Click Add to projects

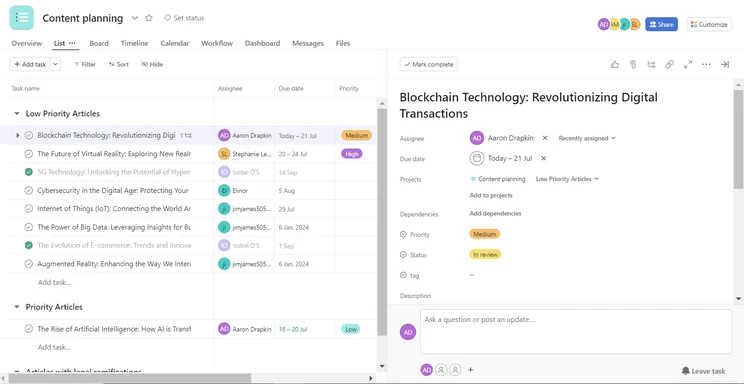[491, 195]
